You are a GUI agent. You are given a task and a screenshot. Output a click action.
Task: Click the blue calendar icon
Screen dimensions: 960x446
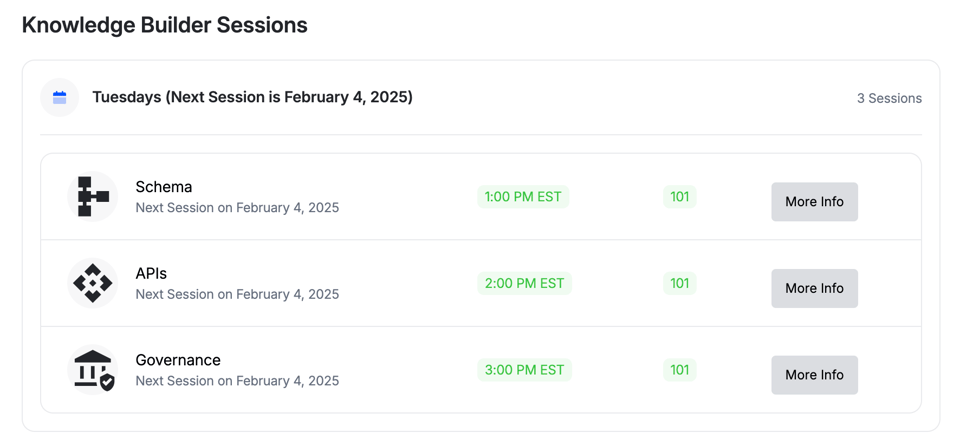(60, 98)
